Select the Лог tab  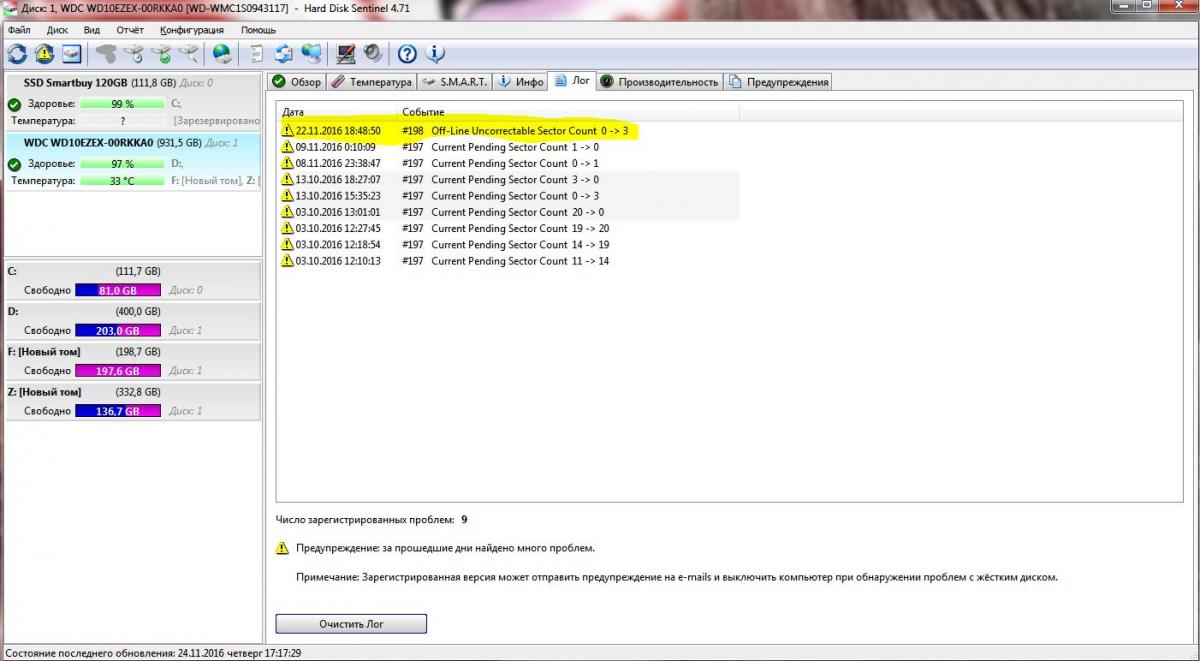[572, 81]
